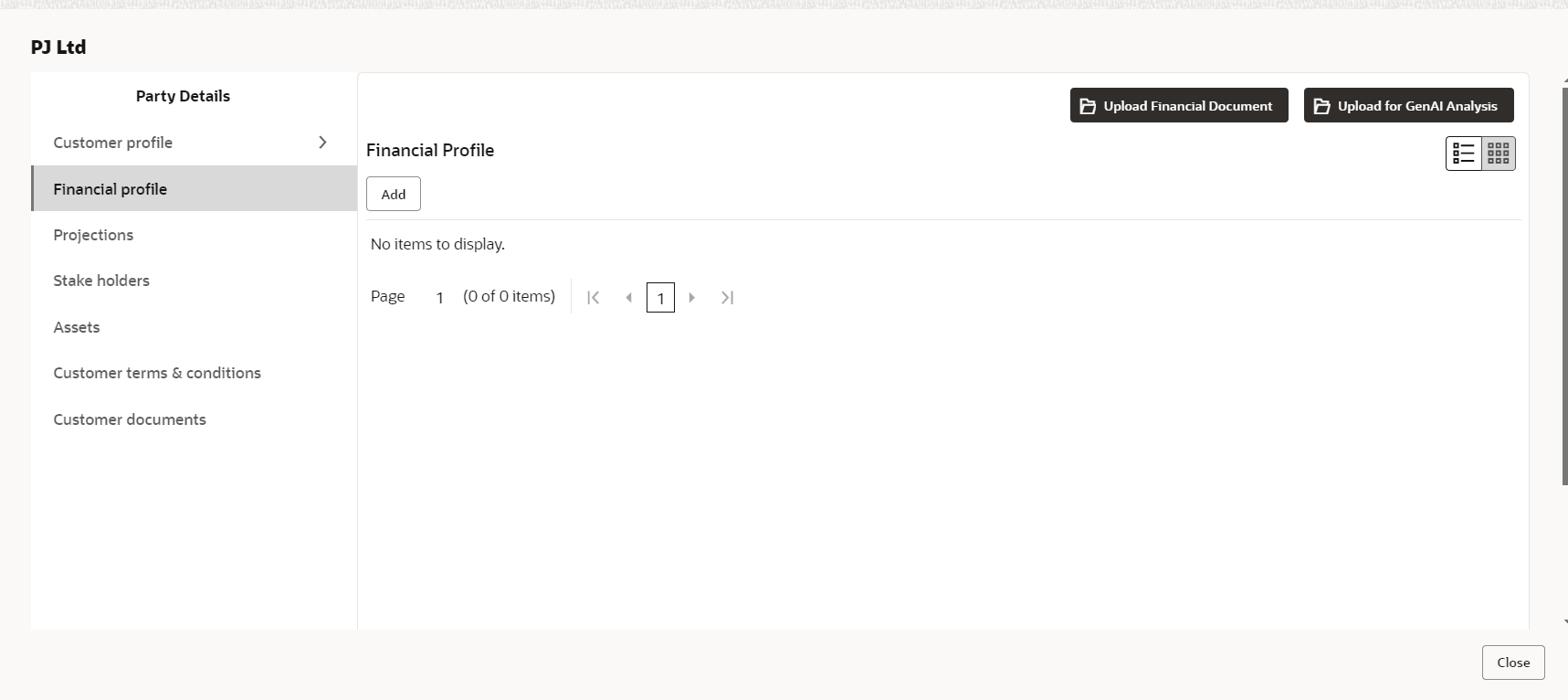Click the 'No items to display.' text
1568x700 pixels.
[x=437, y=244]
